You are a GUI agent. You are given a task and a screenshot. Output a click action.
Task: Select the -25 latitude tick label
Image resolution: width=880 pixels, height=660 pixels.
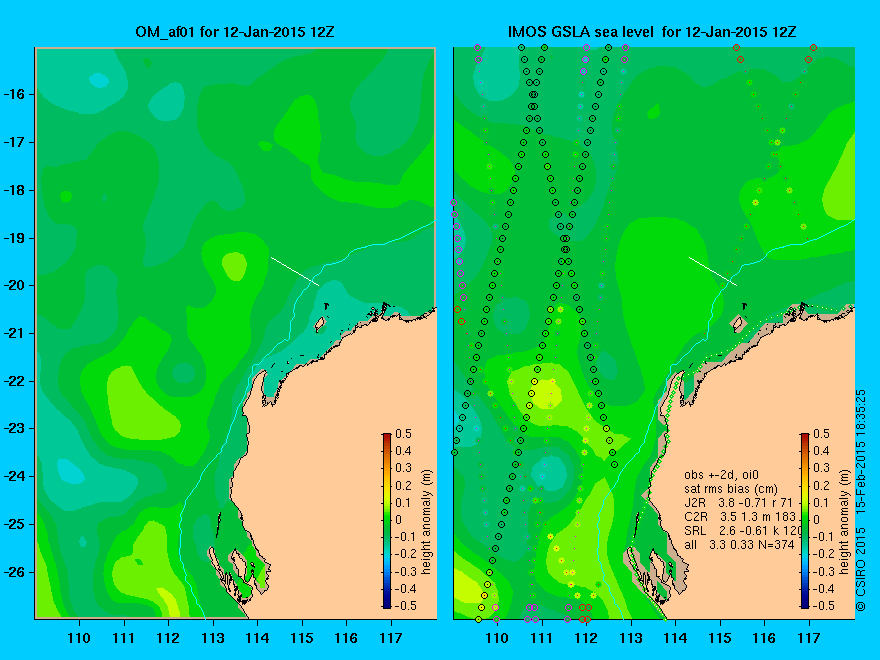[14, 524]
